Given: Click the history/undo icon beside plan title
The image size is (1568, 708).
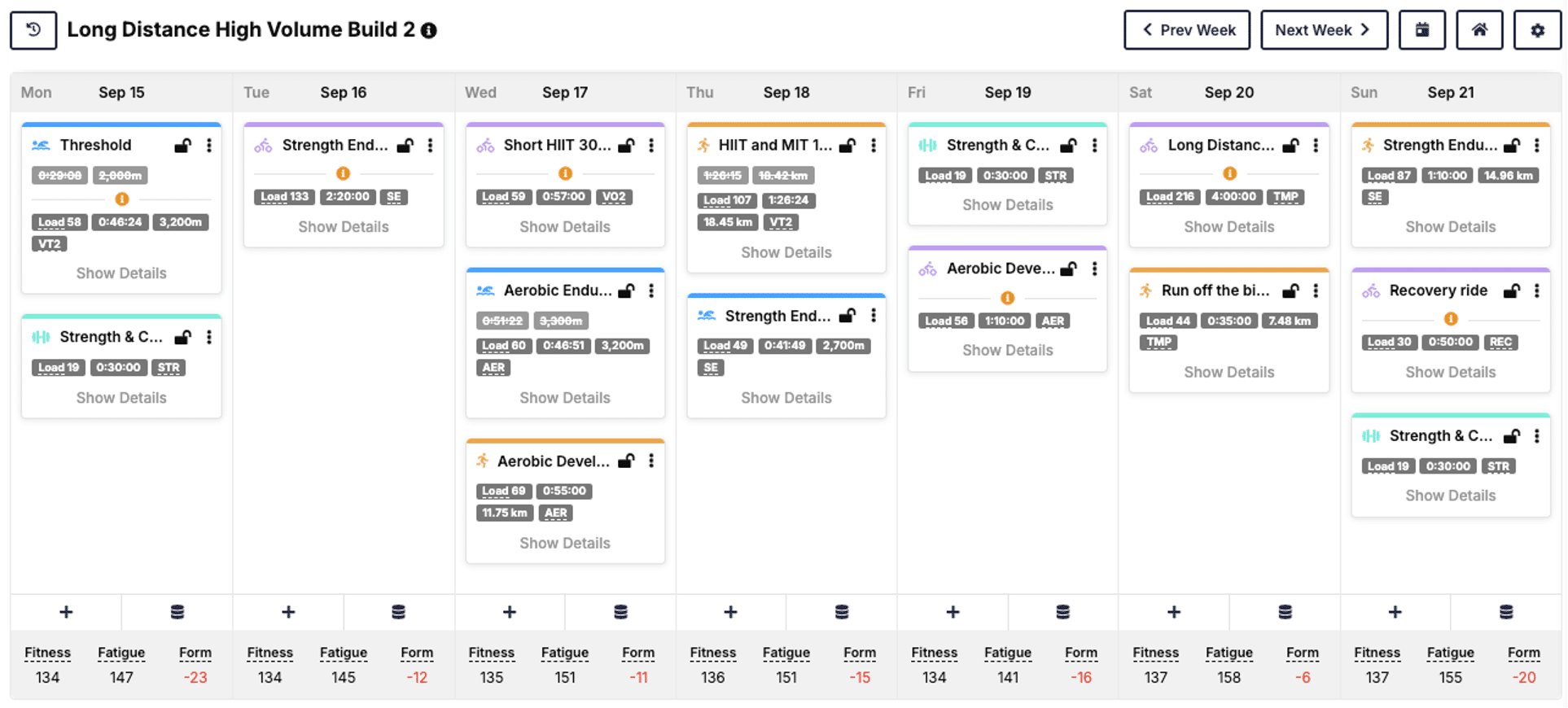Looking at the screenshot, I should tap(33, 30).
